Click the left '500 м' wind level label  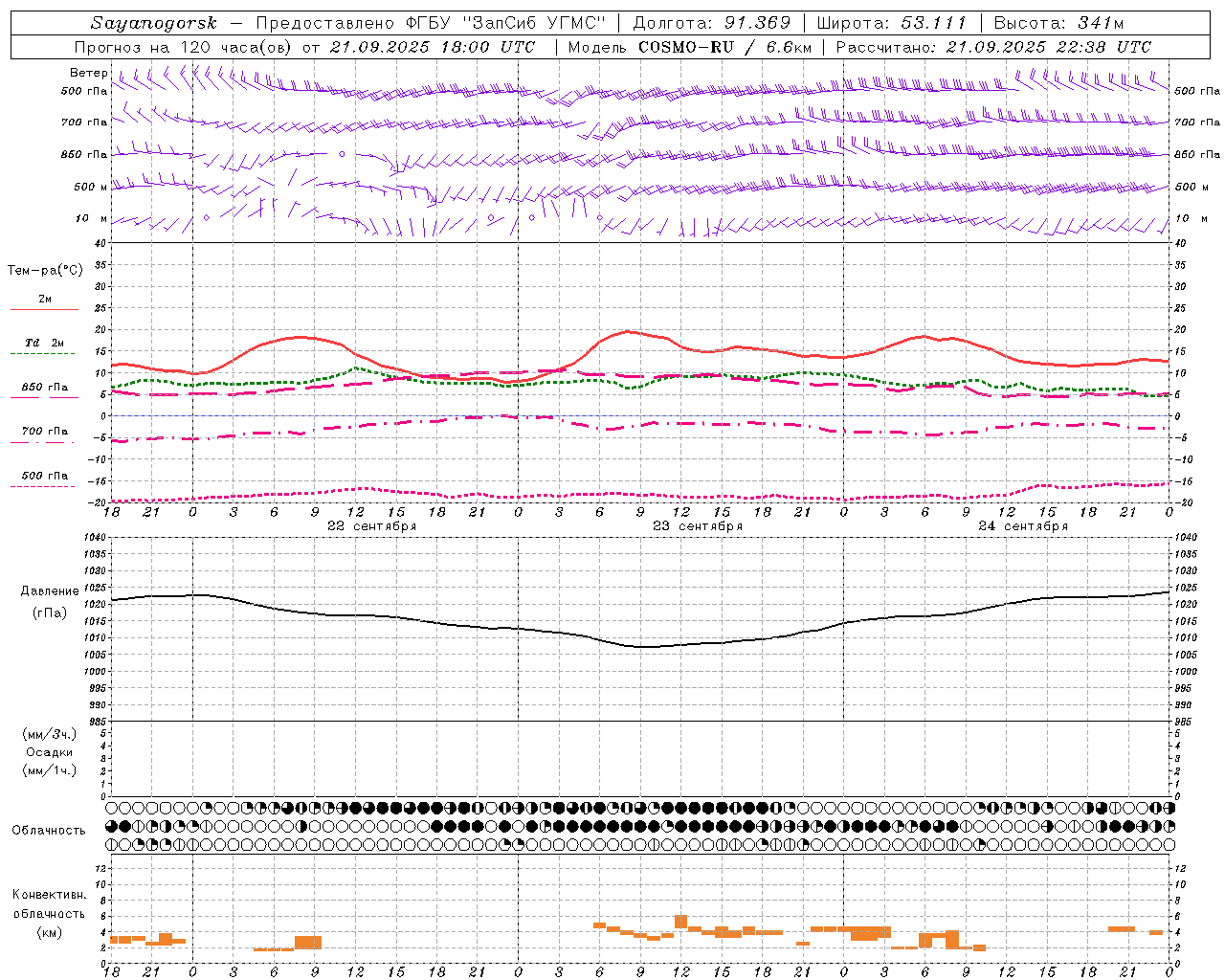pyautogui.click(x=92, y=187)
